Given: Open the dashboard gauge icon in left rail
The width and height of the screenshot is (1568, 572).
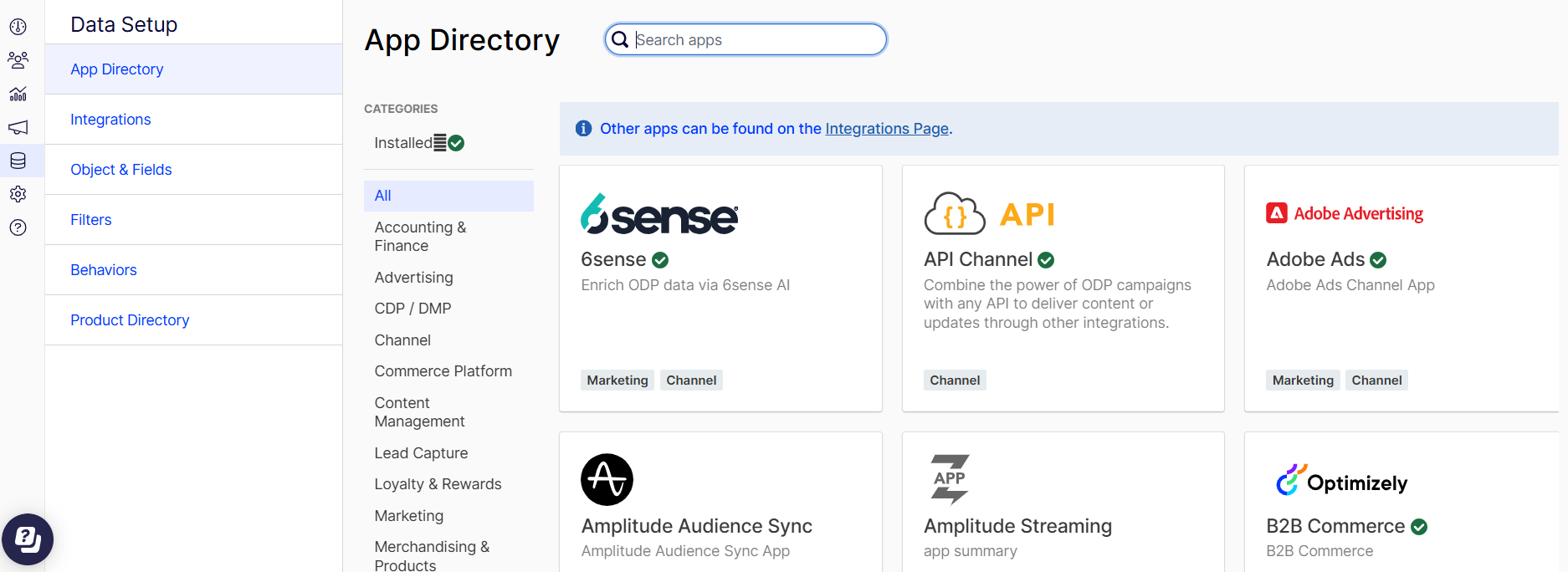Looking at the screenshot, I should (18, 27).
